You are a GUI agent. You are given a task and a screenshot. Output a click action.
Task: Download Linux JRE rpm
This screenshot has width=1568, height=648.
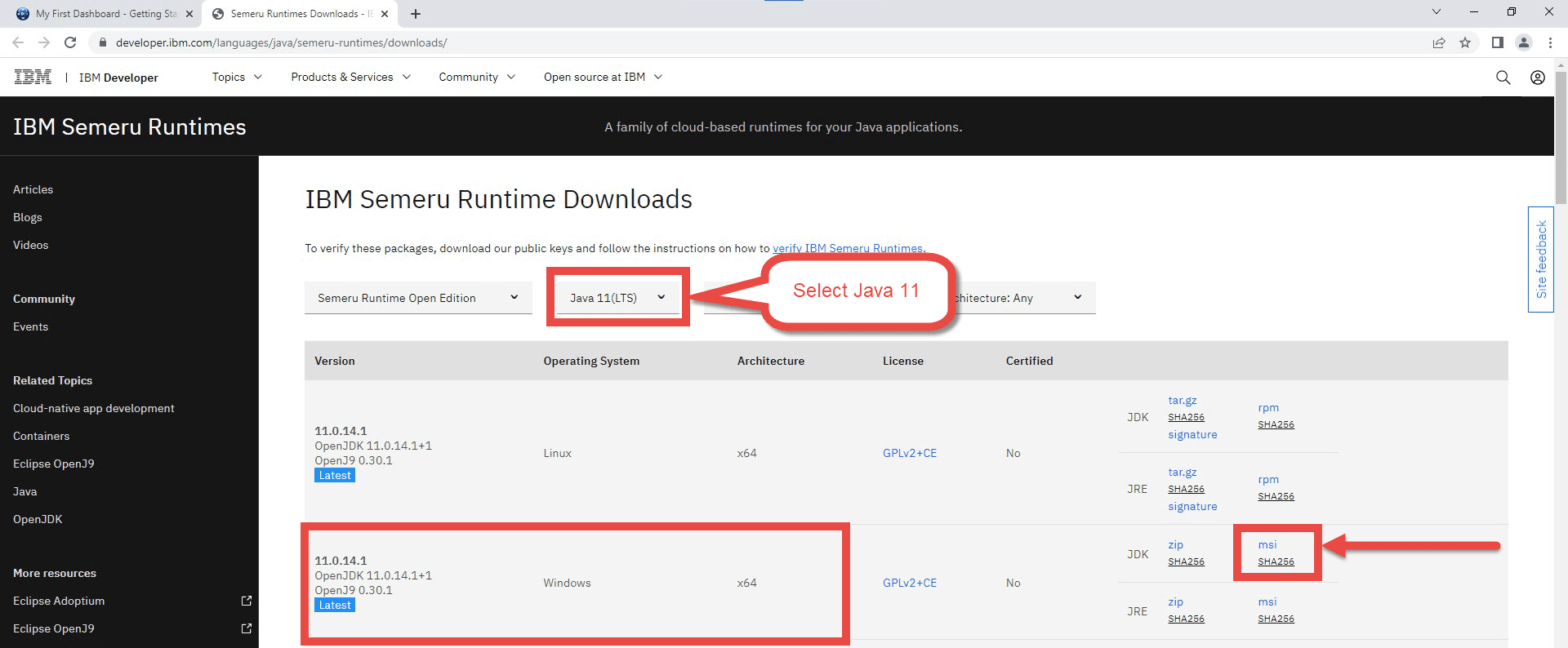tap(1268, 480)
